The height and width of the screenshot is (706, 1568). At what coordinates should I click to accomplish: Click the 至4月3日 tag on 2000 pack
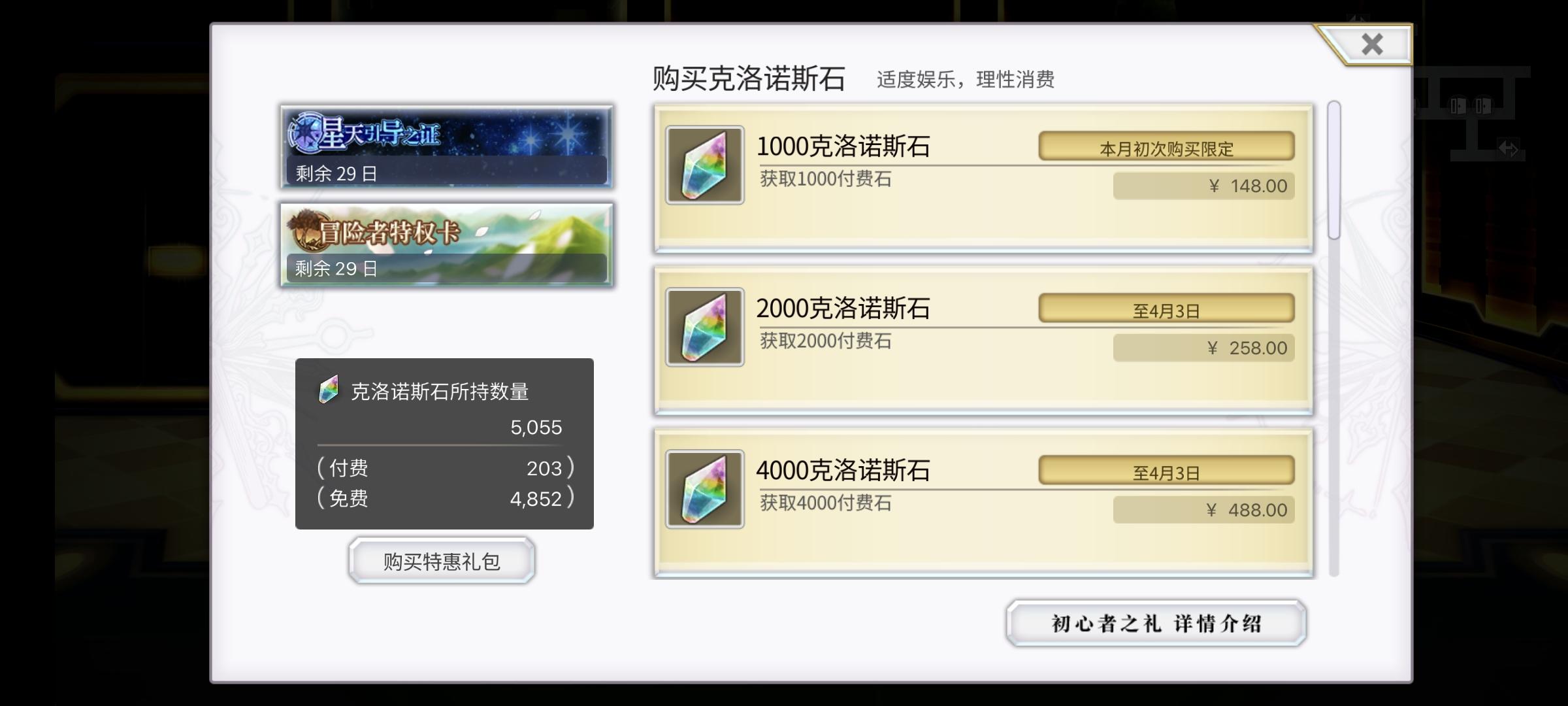[x=1166, y=309]
